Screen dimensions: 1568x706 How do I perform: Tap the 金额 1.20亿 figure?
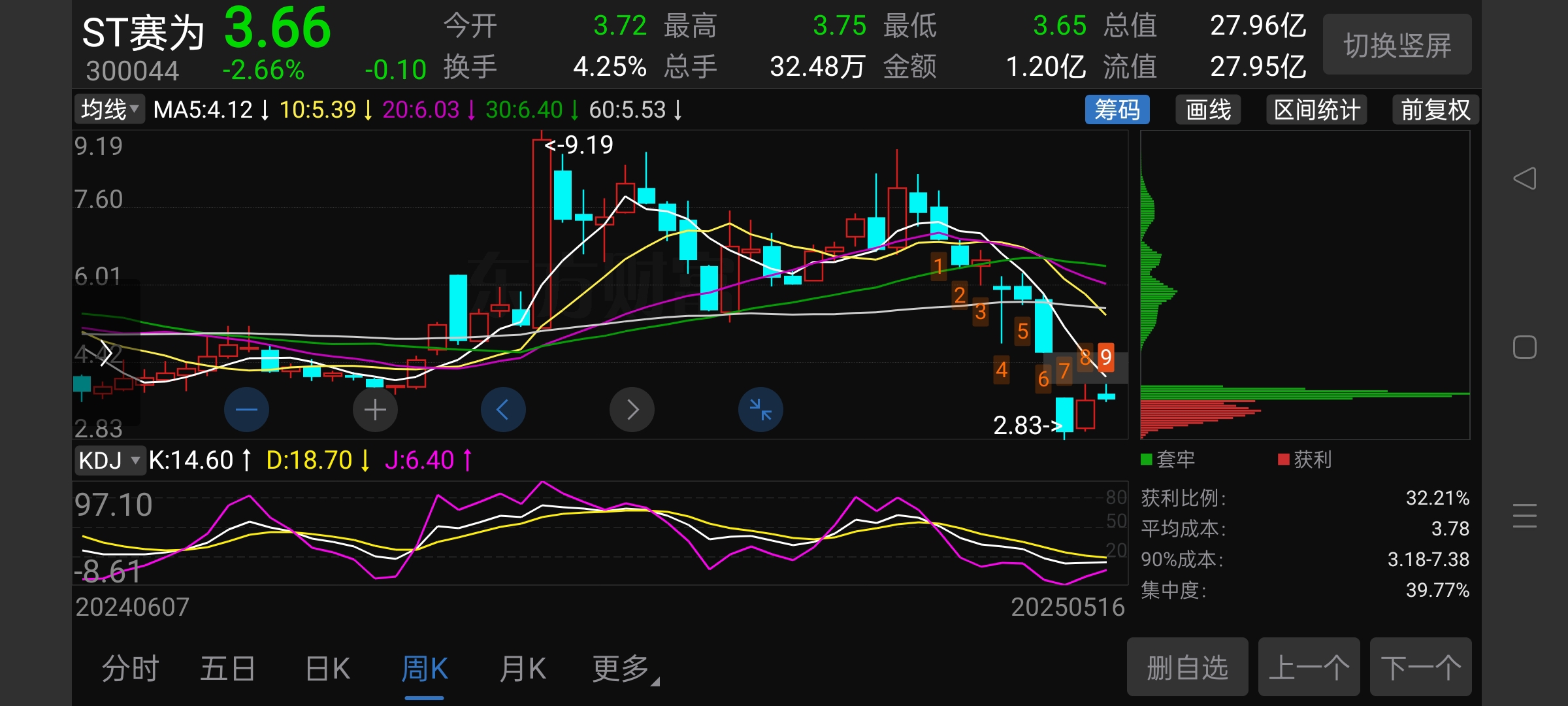tap(1045, 67)
